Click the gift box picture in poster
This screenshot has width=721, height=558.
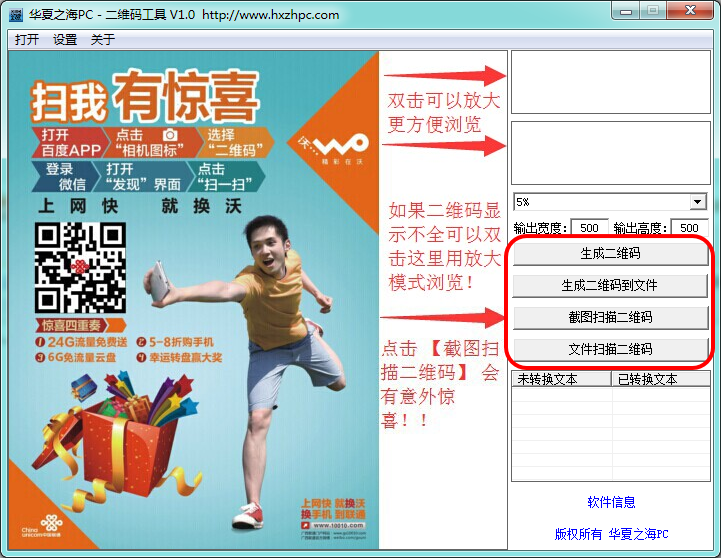click(117, 440)
